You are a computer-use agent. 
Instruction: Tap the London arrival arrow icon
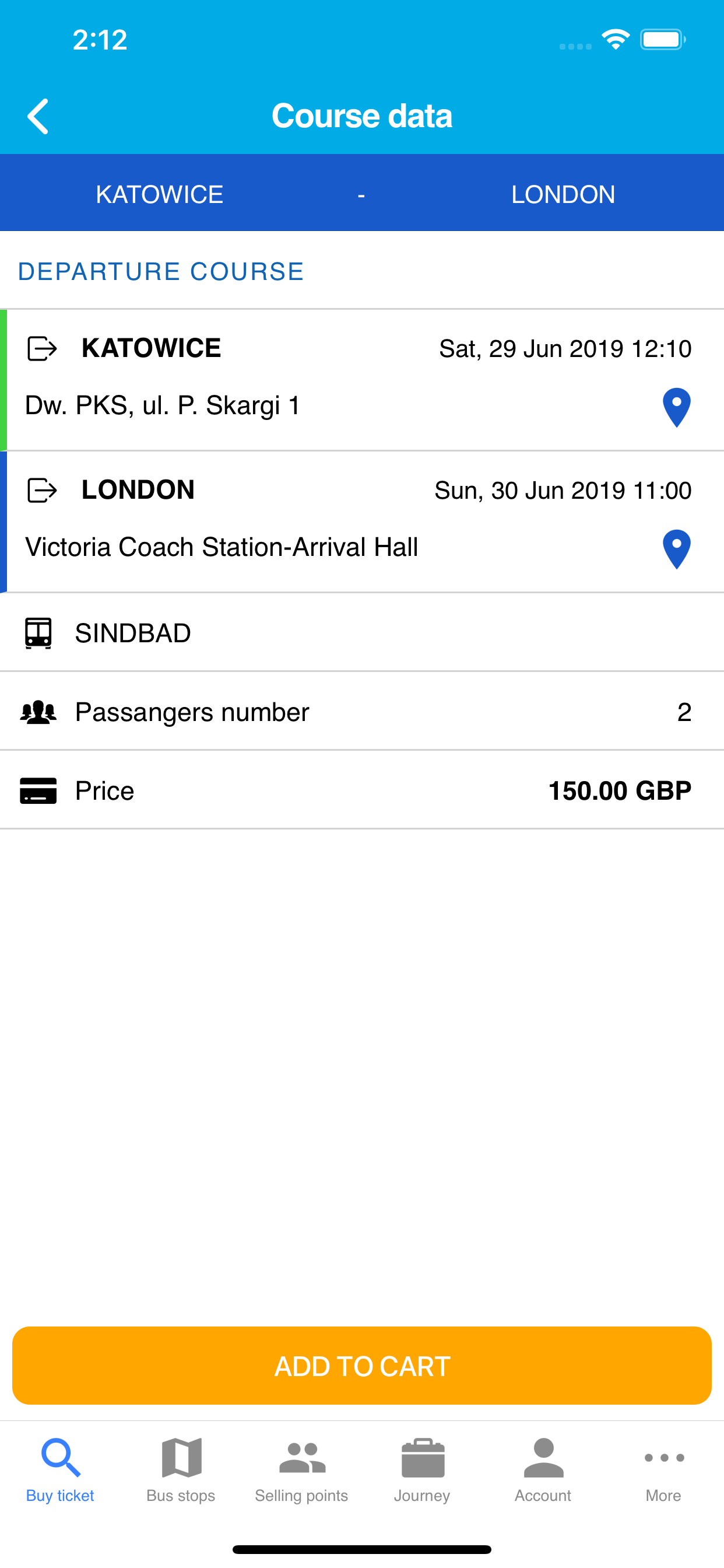click(x=42, y=491)
